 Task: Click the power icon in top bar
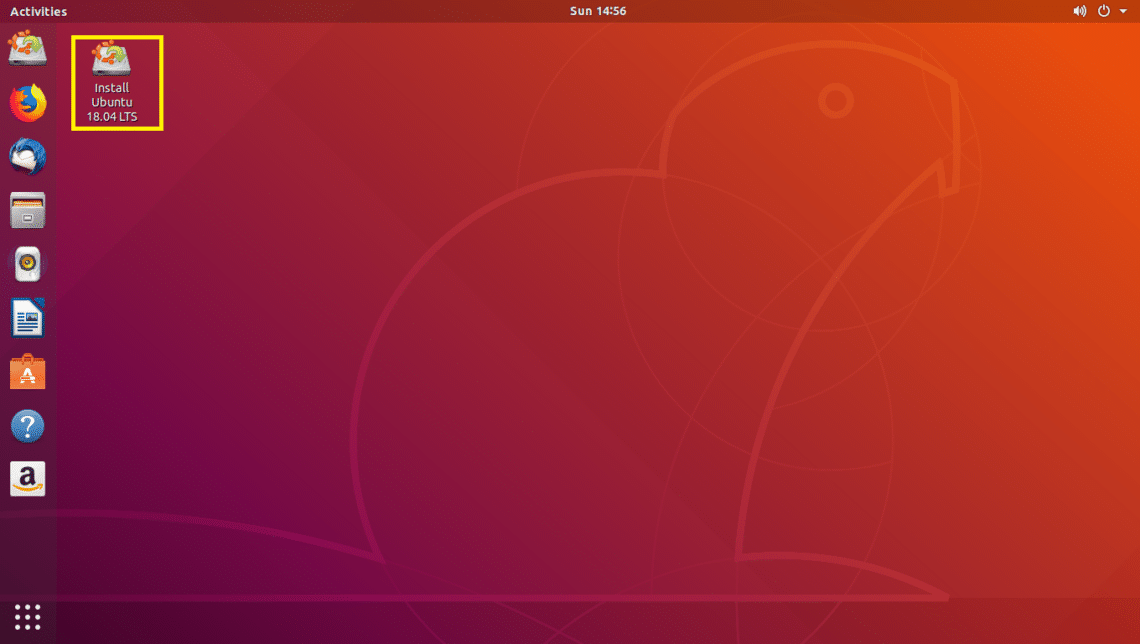(1104, 11)
